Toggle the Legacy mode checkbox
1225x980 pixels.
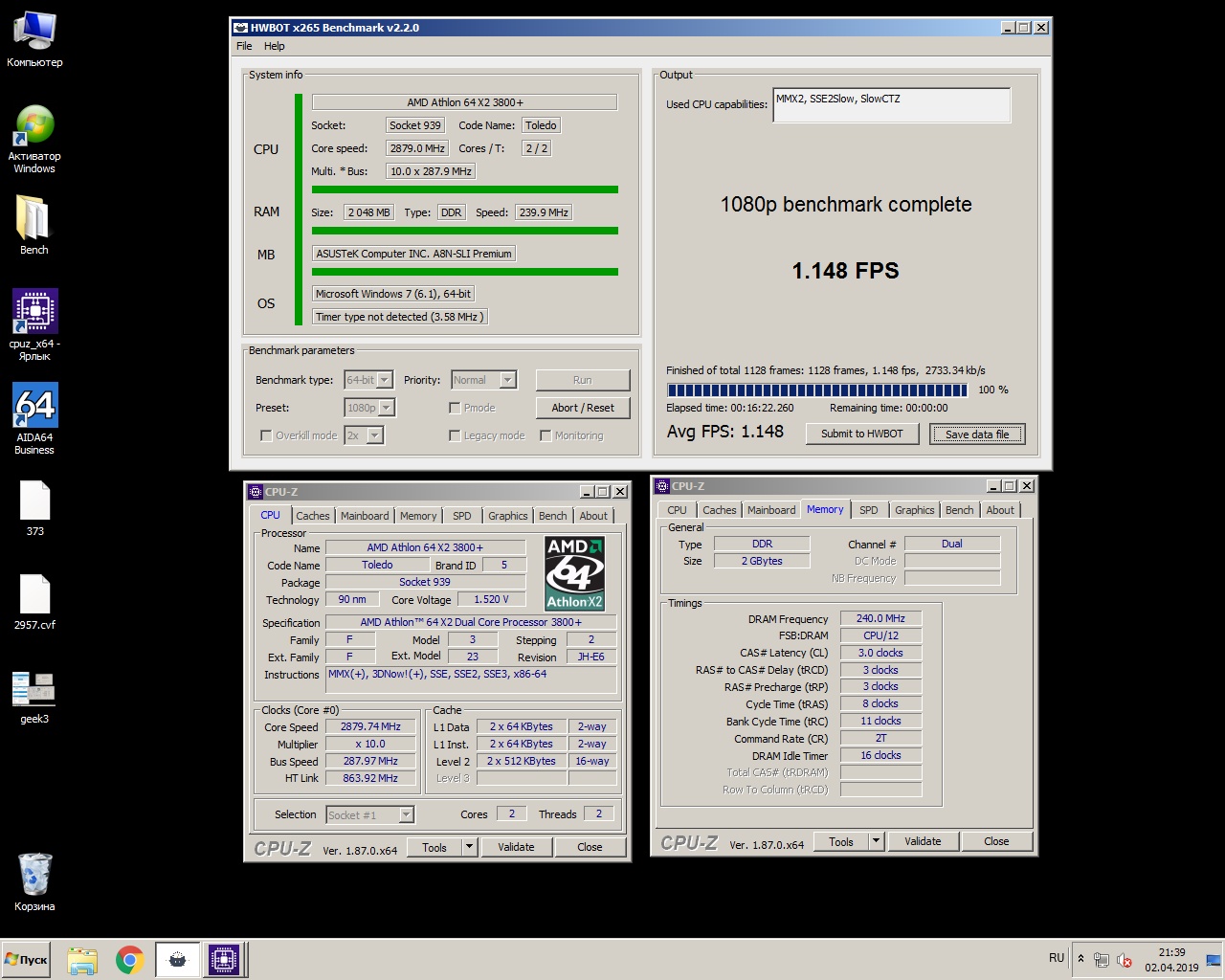point(455,435)
